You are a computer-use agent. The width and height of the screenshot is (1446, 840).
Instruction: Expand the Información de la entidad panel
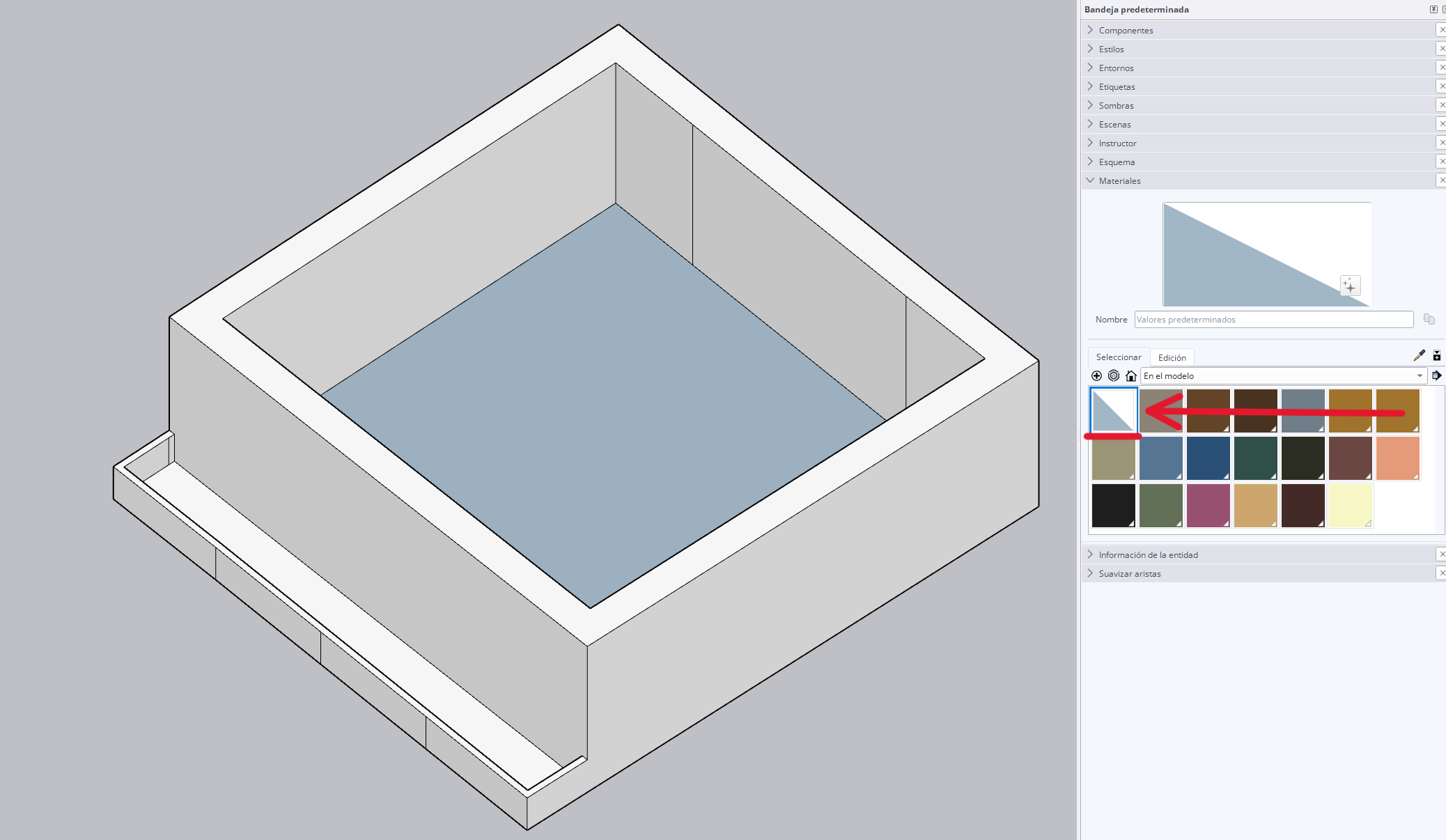[1091, 554]
